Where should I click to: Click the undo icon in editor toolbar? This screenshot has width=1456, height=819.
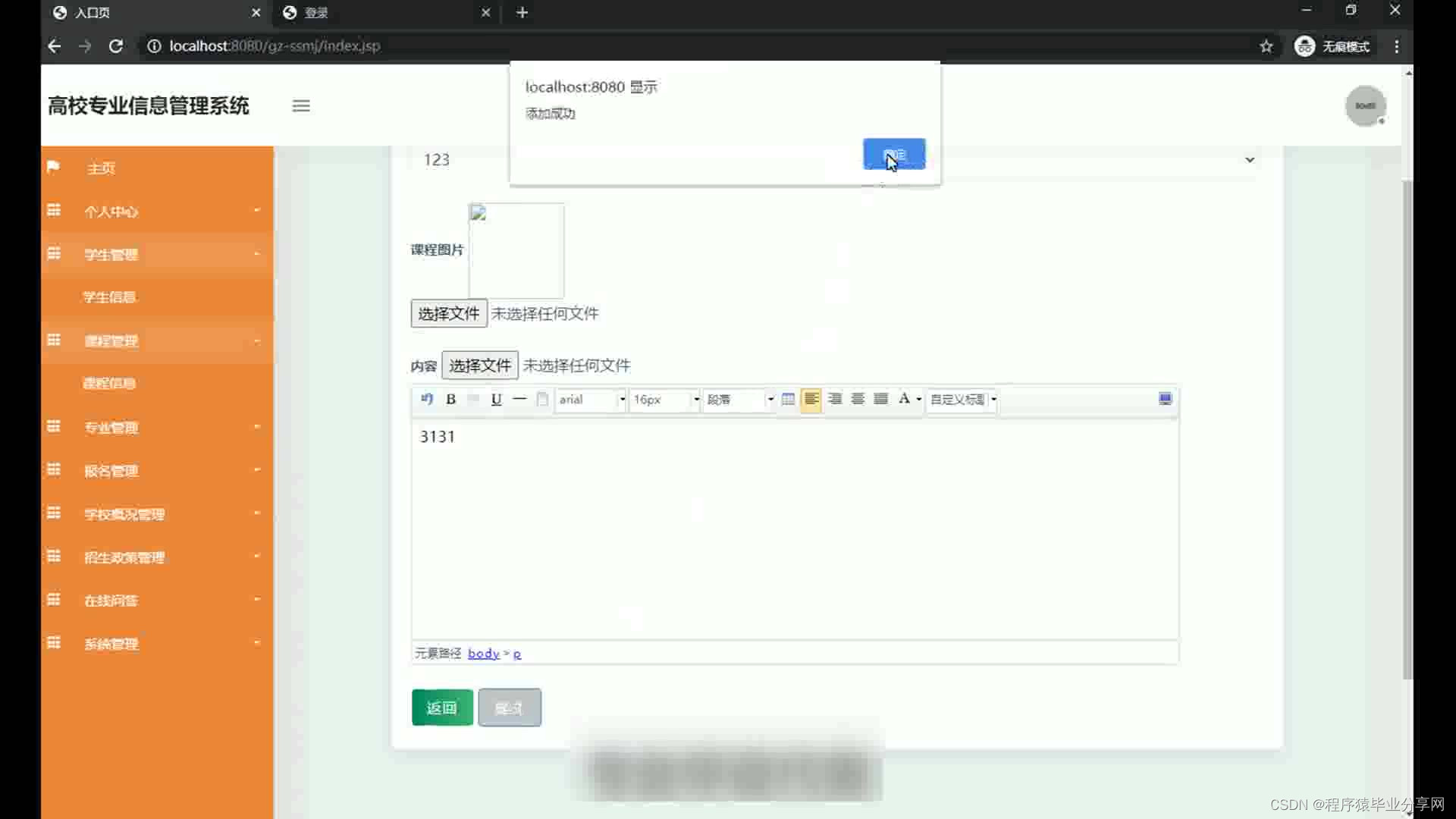click(427, 399)
